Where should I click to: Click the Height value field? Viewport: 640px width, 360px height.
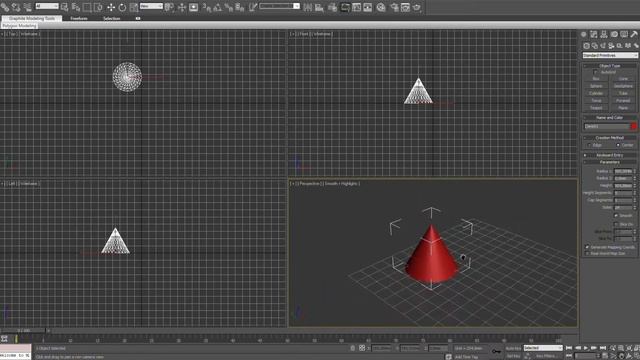click(x=623, y=186)
